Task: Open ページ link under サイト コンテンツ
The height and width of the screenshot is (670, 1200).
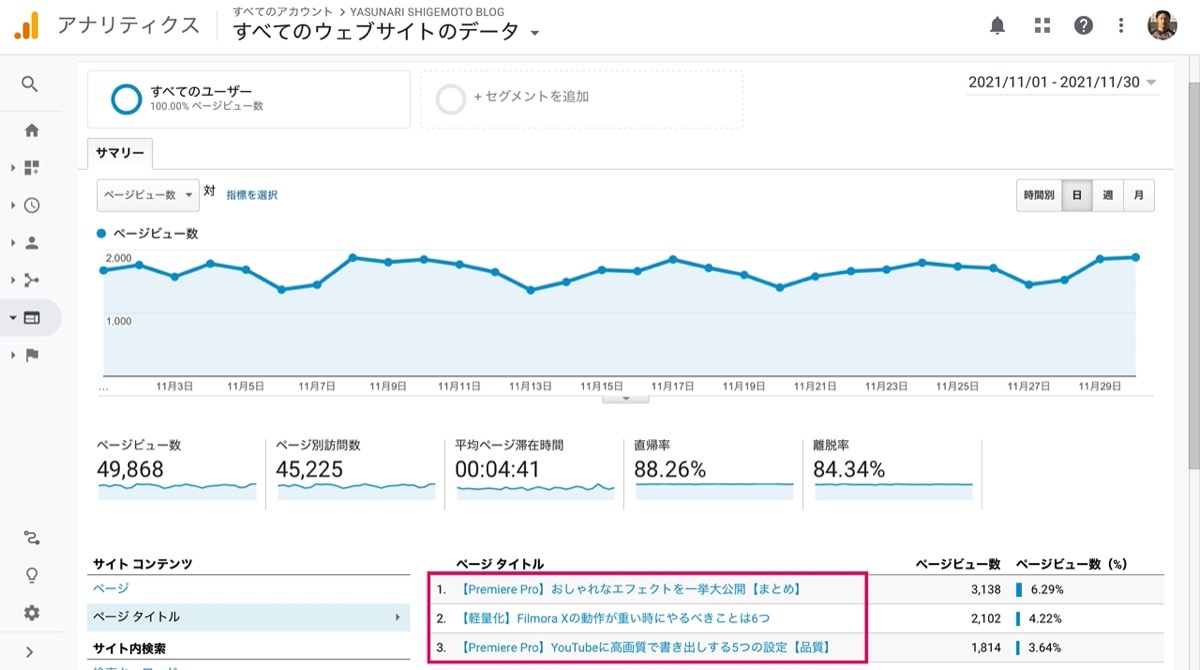Action: pyautogui.click(x=110, y=588)
